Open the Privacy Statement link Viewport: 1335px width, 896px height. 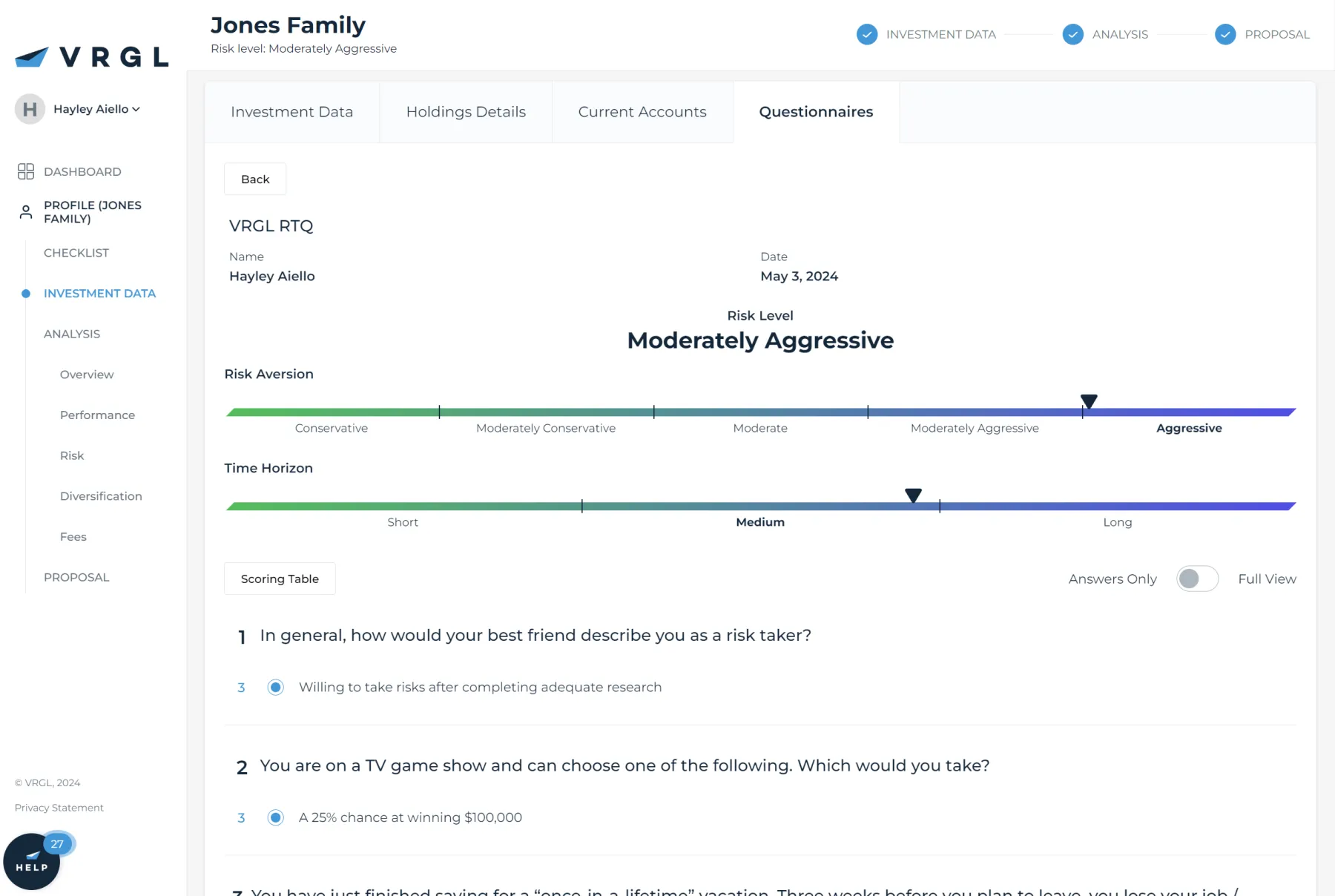click(x=59, y=808)
